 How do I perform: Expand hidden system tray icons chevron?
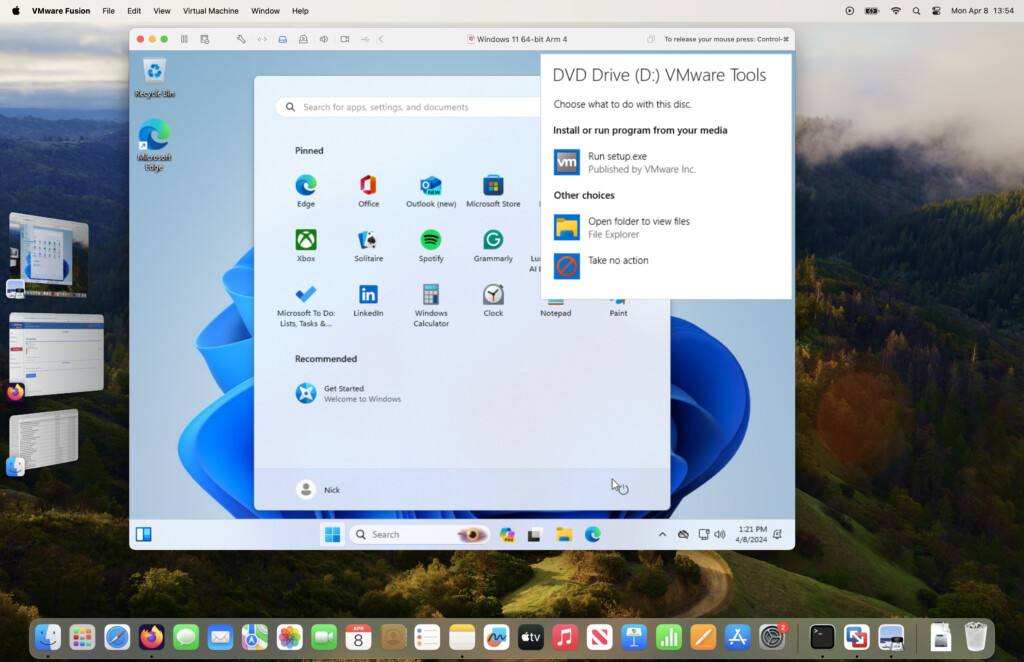click(x=662, y=535)
